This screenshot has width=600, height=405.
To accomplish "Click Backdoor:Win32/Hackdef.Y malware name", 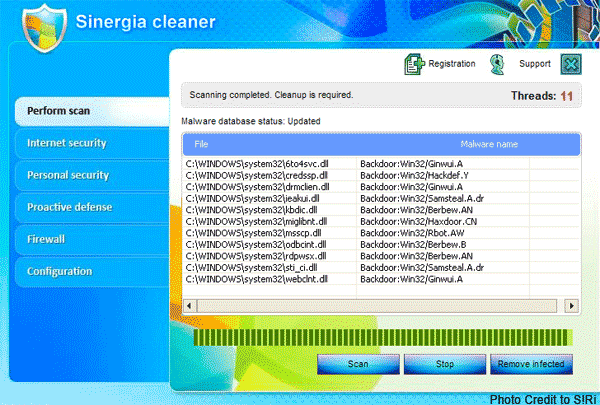I will [x=414, y=175].
